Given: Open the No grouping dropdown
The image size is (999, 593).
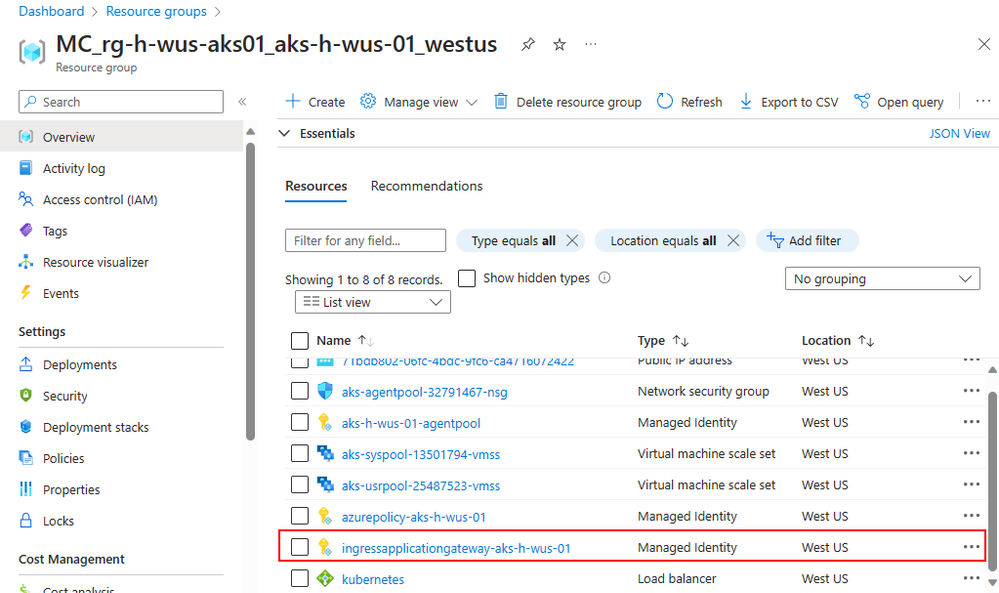Looking at the screenshot, I should (x=882, y=278).
